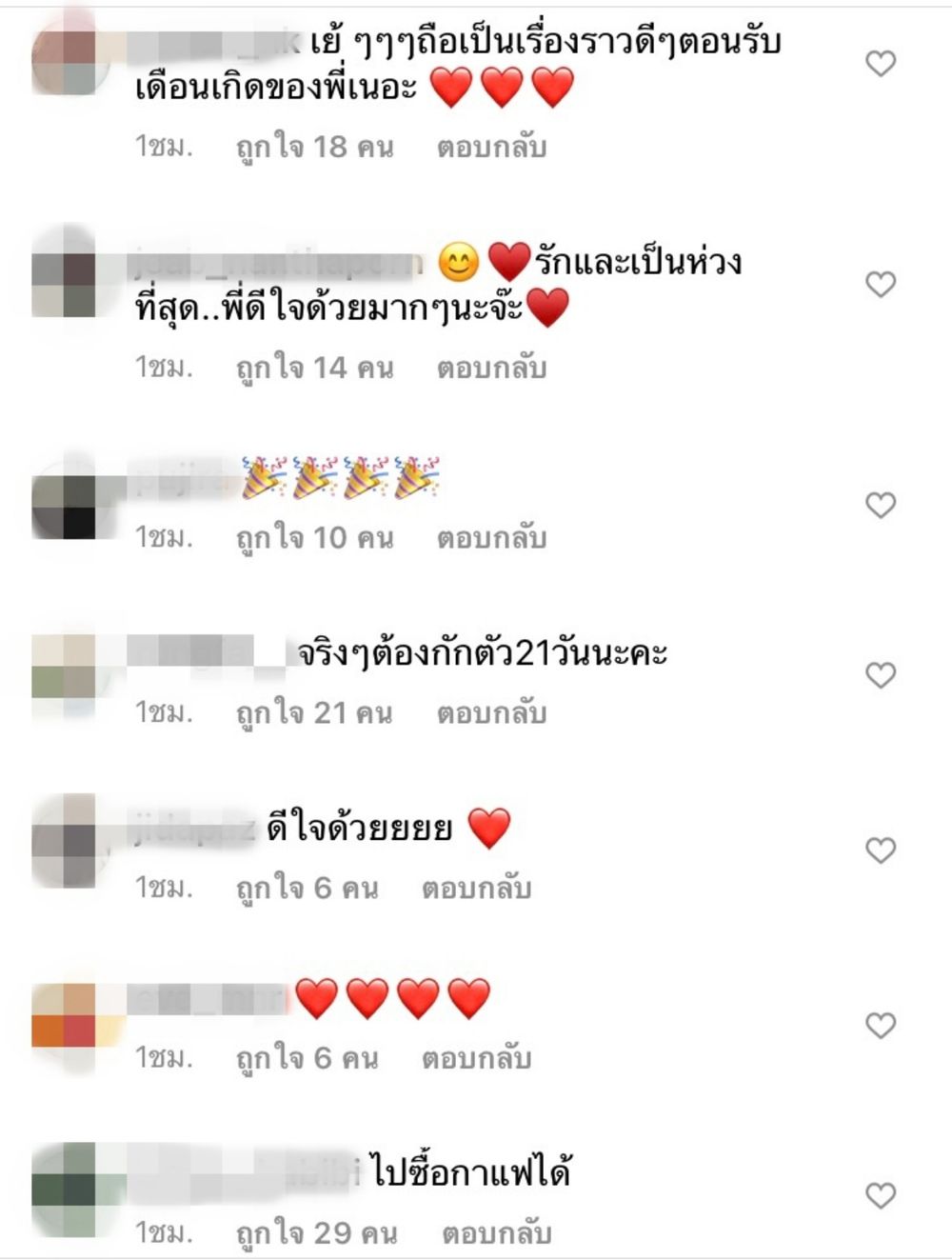Open ถูกใจ 10 คน likes list
The image size is (952, 1260).
point(314,538)
